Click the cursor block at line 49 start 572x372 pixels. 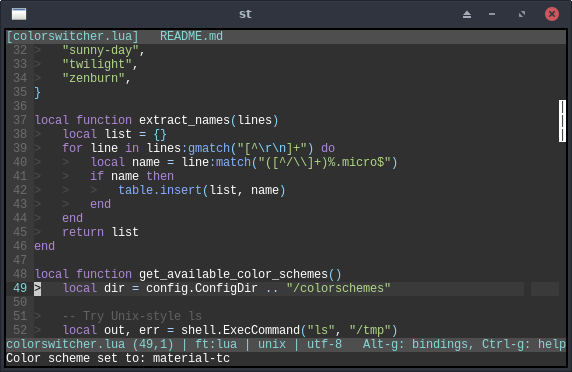tap(38, 288)
